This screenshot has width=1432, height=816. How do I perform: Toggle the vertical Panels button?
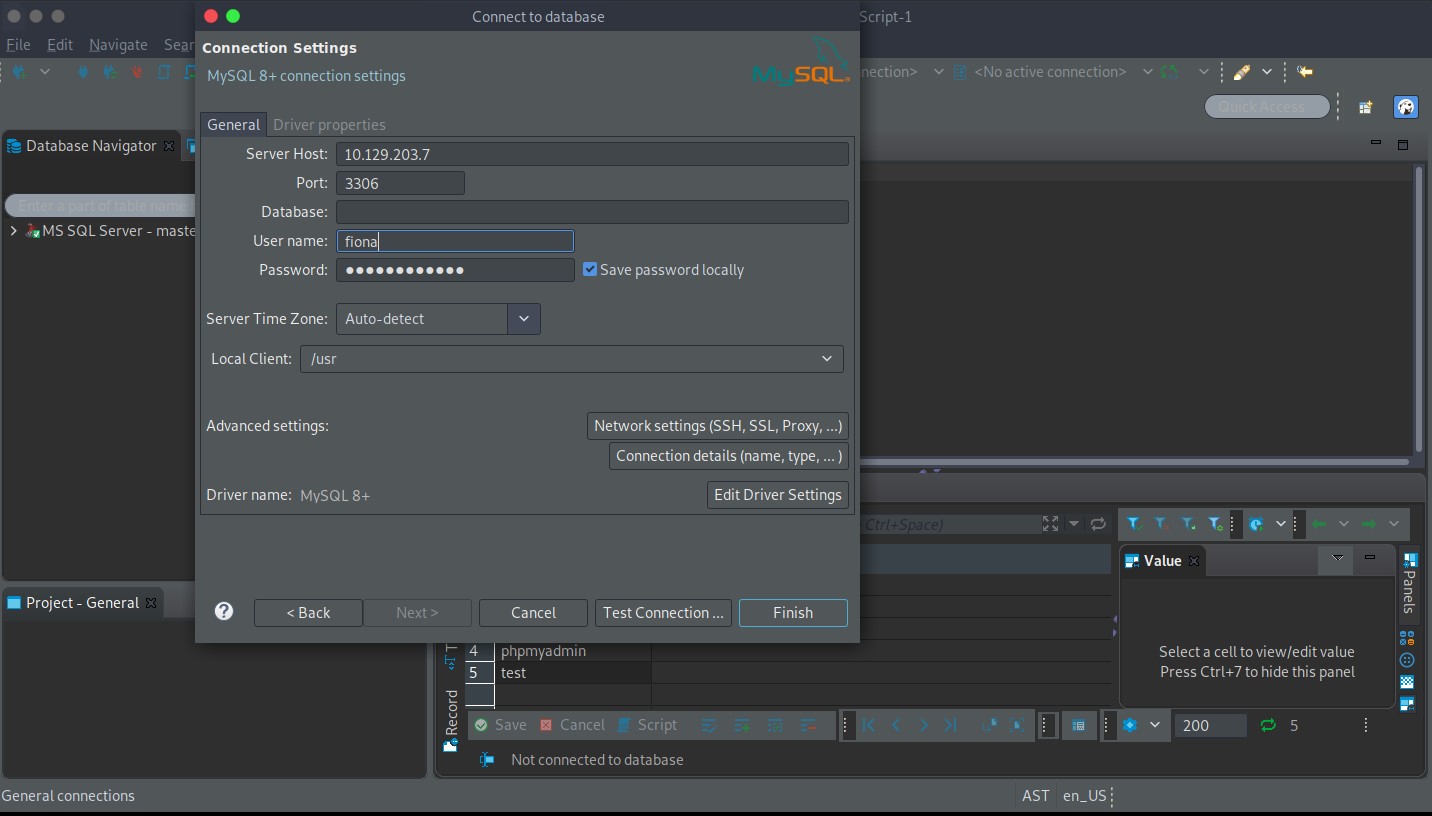tap(1408, 583)
